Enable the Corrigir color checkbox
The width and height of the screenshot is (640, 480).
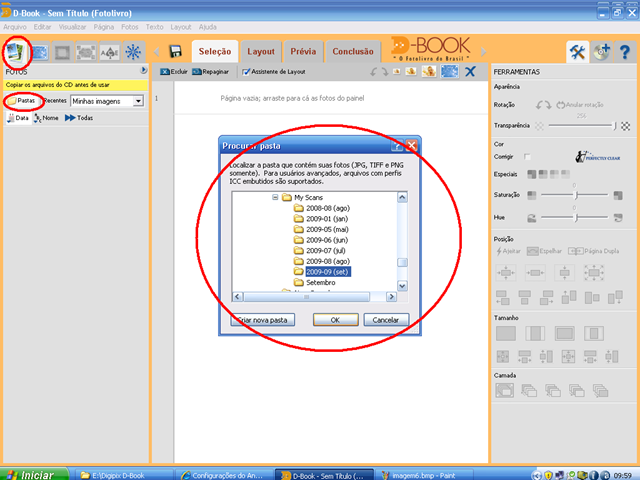tap(527, 157)
